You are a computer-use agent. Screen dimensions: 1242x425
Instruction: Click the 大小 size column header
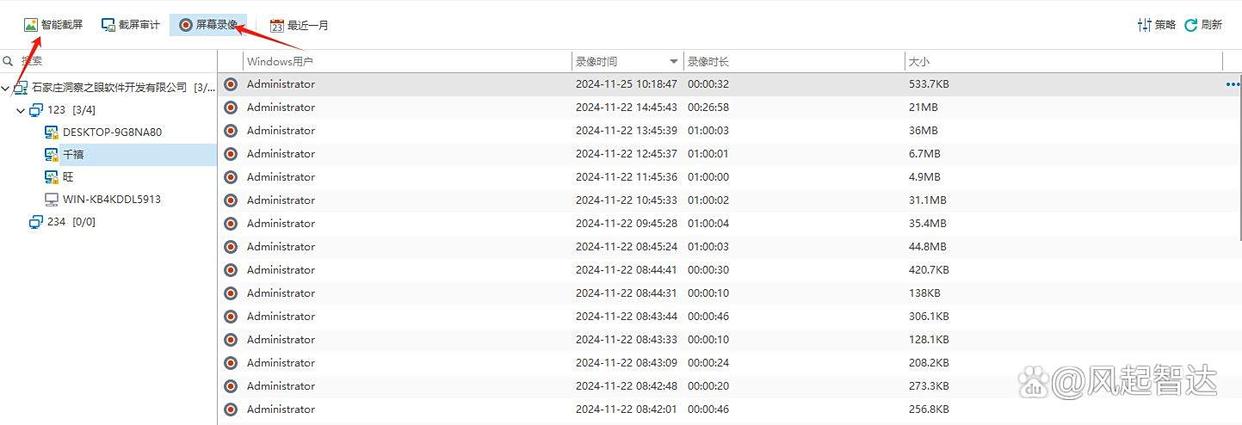coord(919,62)
